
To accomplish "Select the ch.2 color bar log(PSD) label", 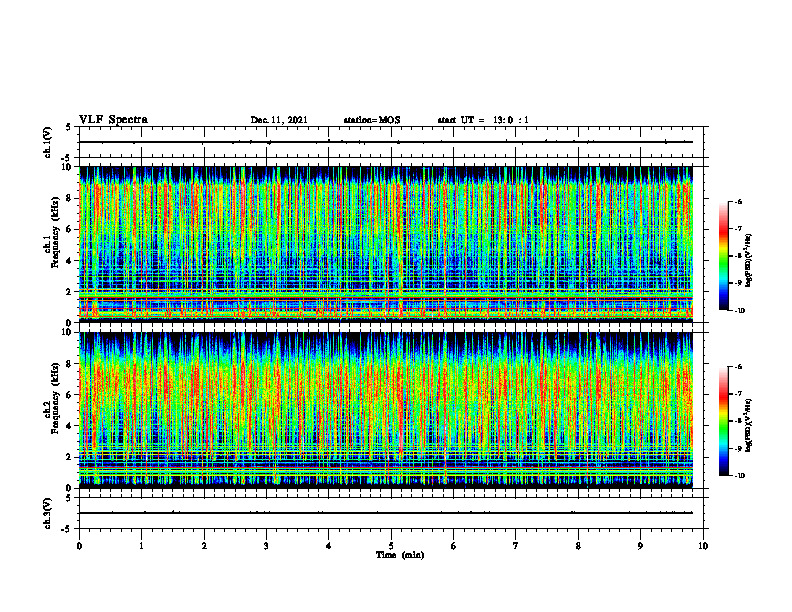I will pyautogui.click(x=749, y=424).
